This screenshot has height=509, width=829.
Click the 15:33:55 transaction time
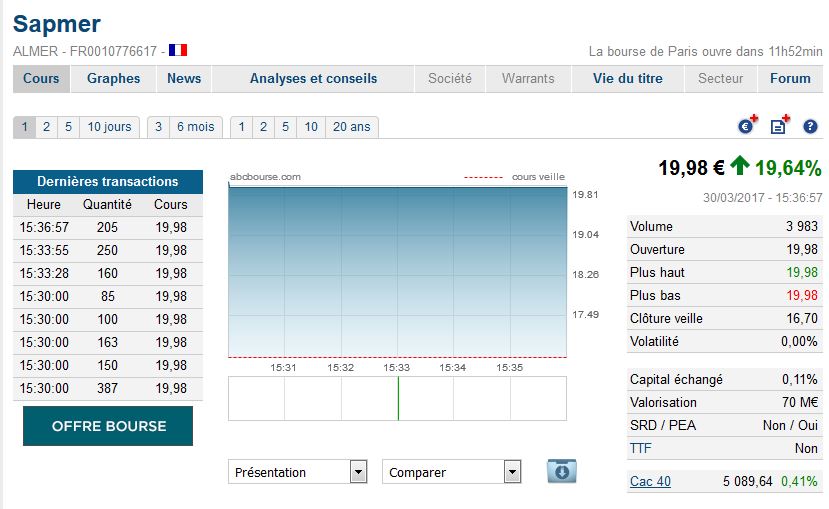pyautogui.click(x=44, y=251)
